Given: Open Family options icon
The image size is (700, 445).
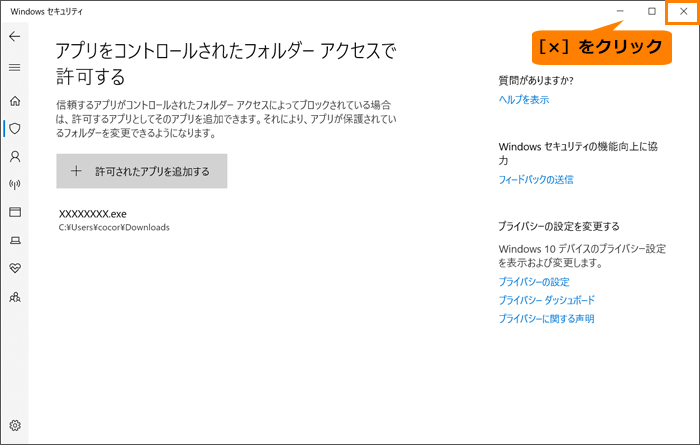Looking at the screenshot, I should 15,297.
